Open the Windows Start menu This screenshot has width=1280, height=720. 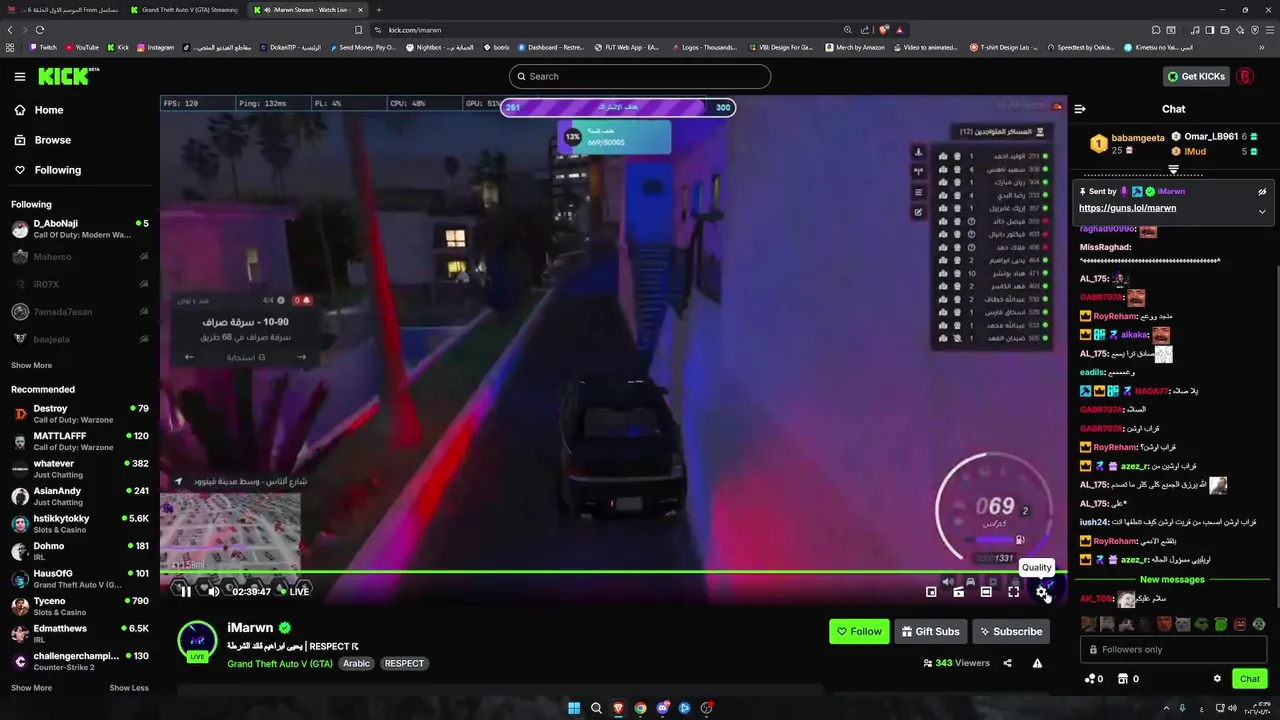tap(574, 708)
